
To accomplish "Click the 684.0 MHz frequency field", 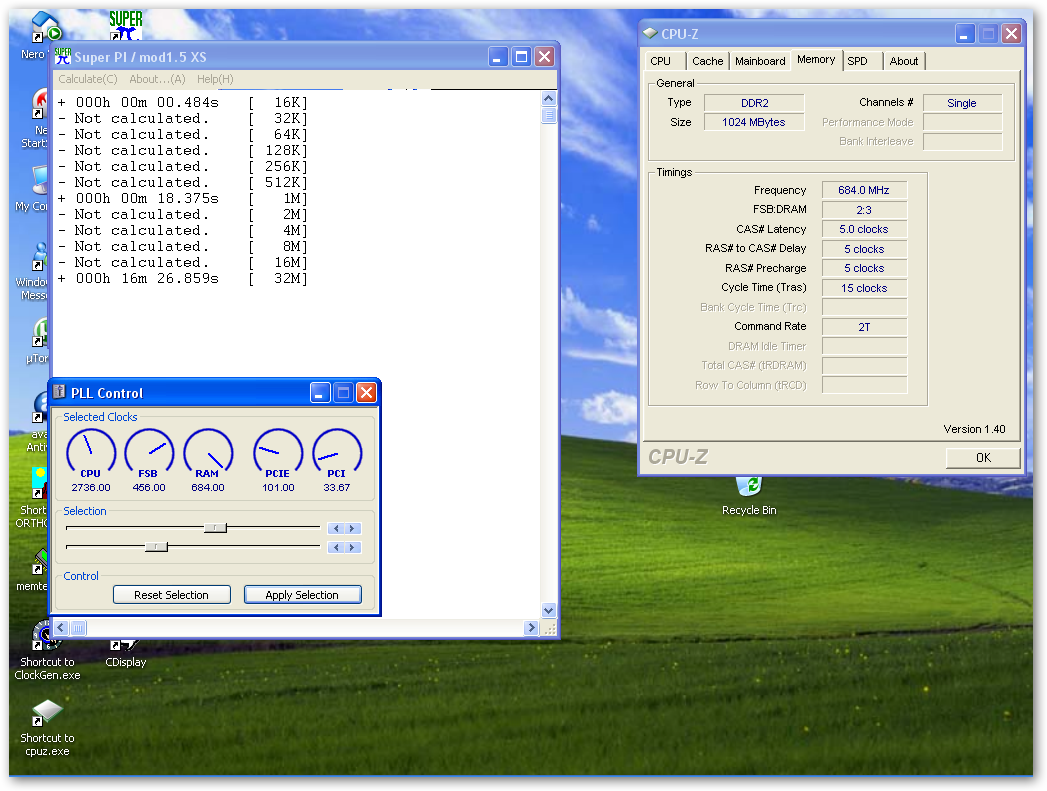I will pos(864,190).
